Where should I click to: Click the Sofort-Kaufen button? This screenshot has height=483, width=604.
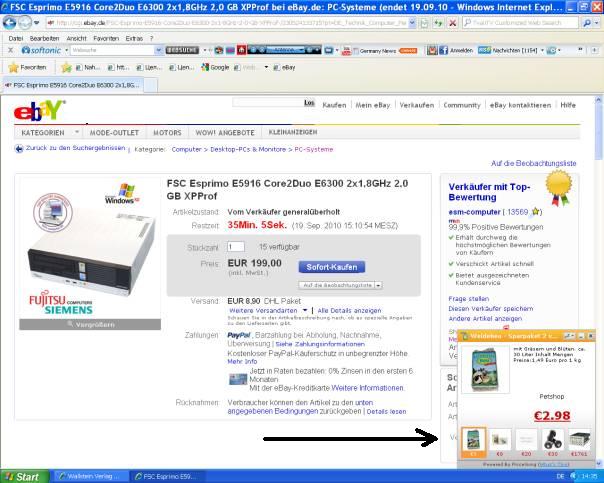coord(332,267)
